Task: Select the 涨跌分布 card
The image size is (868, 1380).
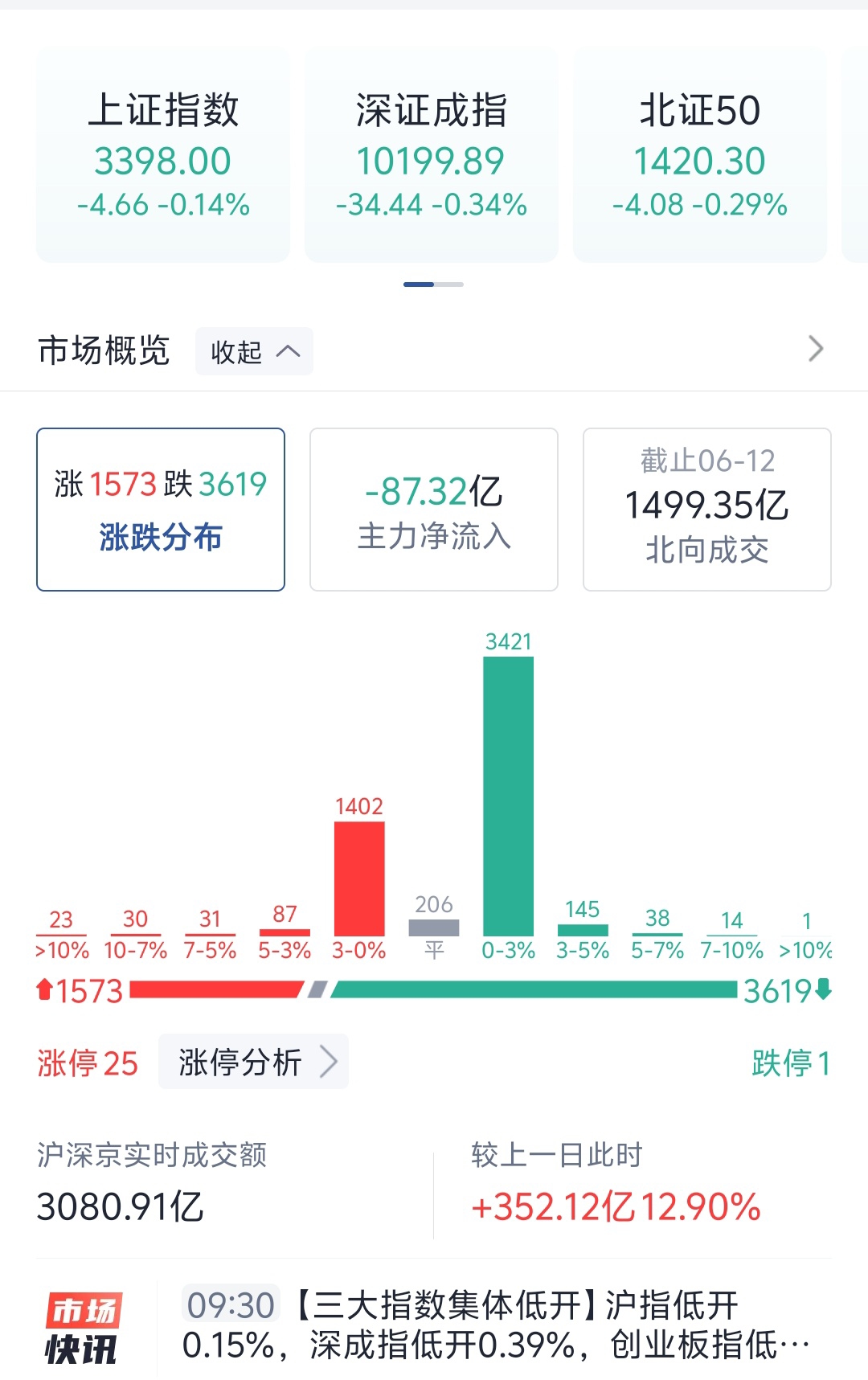Action: point(161,510)
